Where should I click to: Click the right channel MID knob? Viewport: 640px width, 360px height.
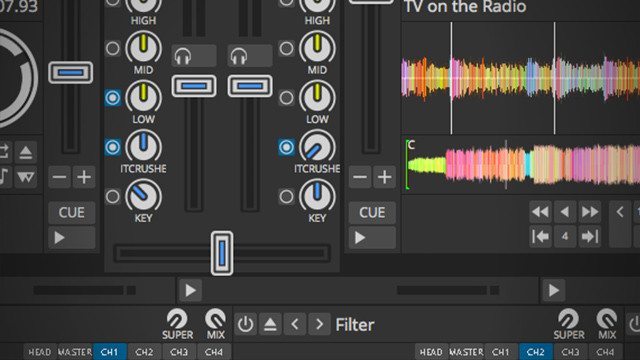click(317, 48)
